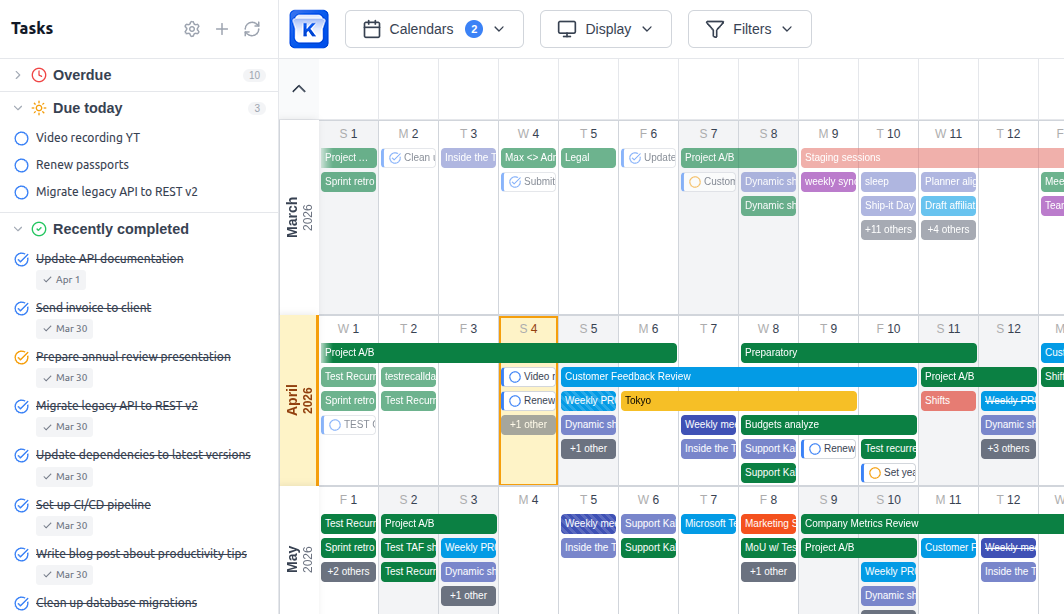Select the March 2026 month label
This screenshot has width=1064, height=614.
click(299, 217)
